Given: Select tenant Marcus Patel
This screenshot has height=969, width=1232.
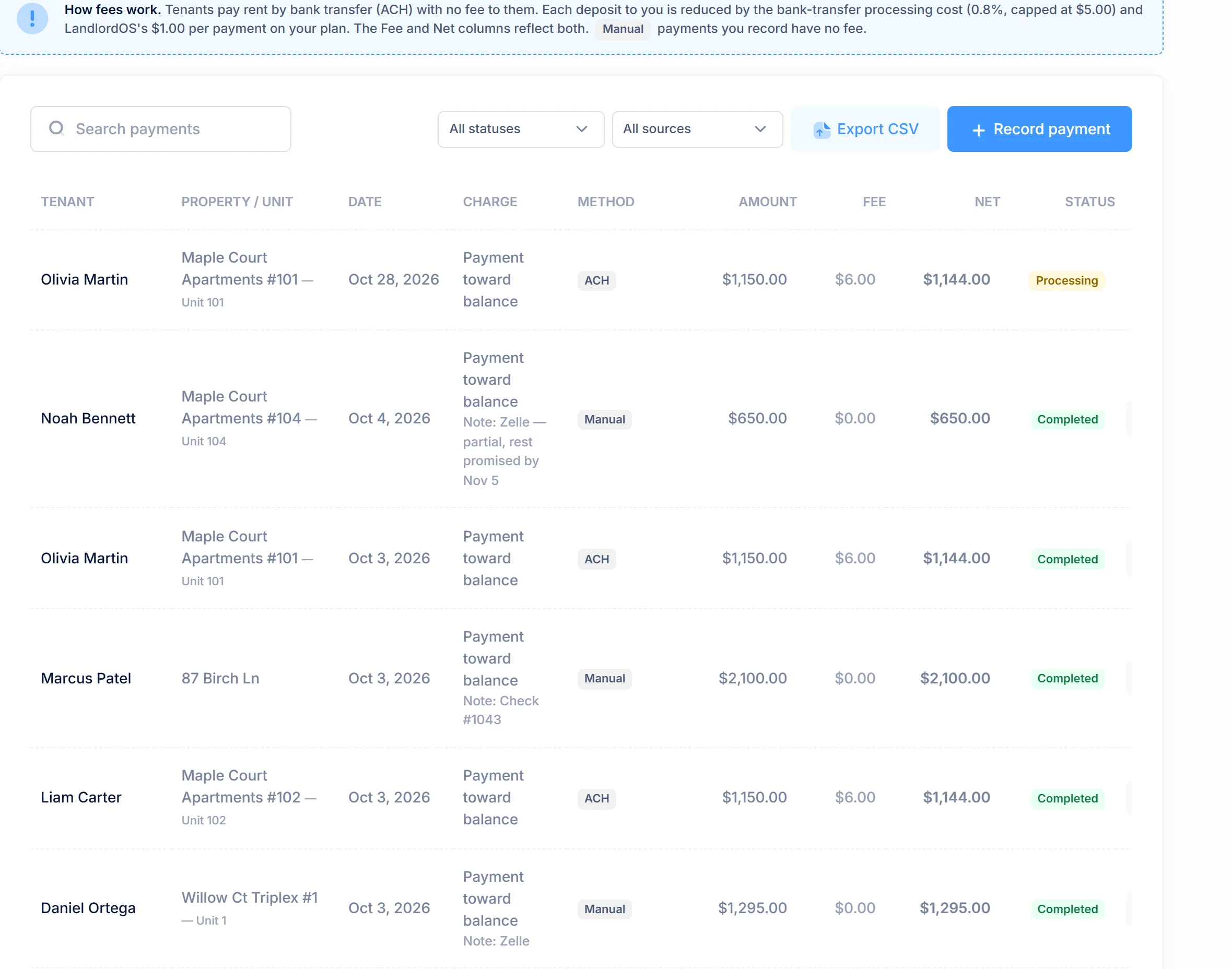Looking at the screenshot, I should pos(86,679).
